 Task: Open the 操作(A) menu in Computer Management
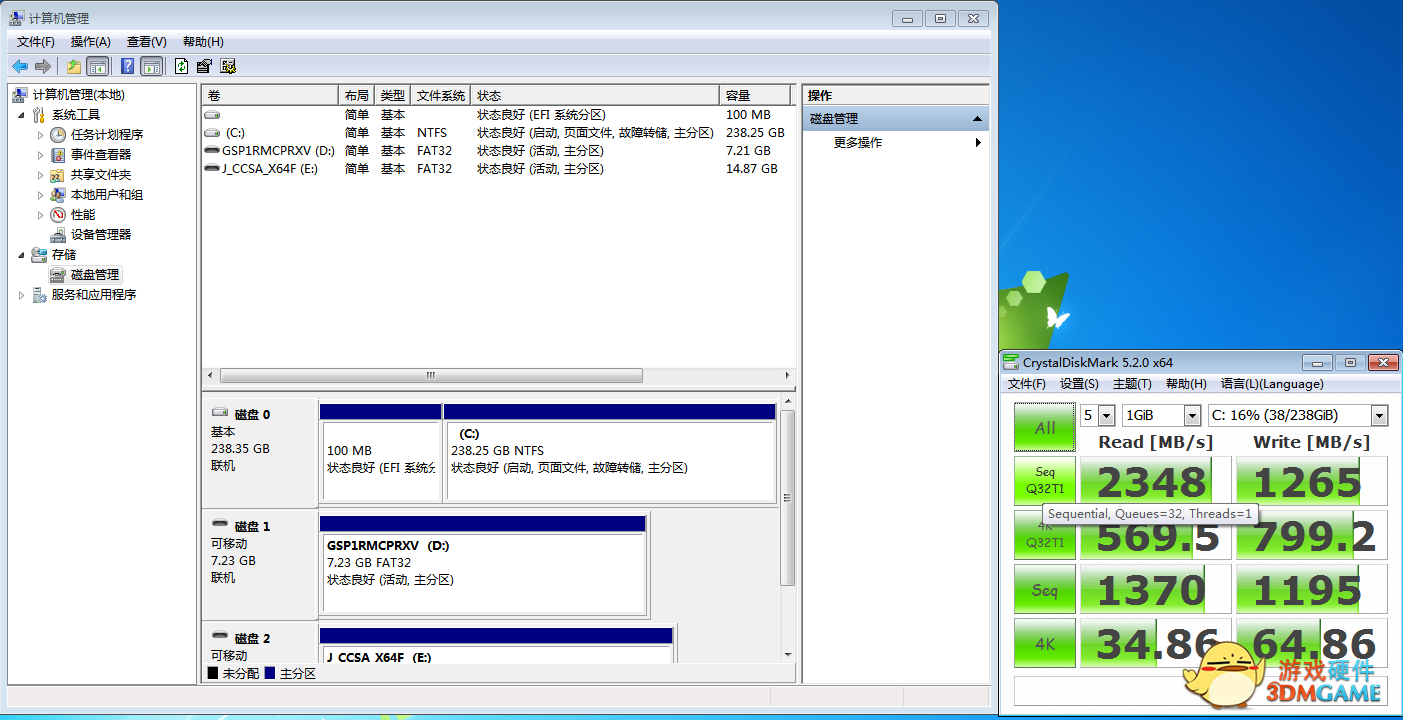pos(90,42)
